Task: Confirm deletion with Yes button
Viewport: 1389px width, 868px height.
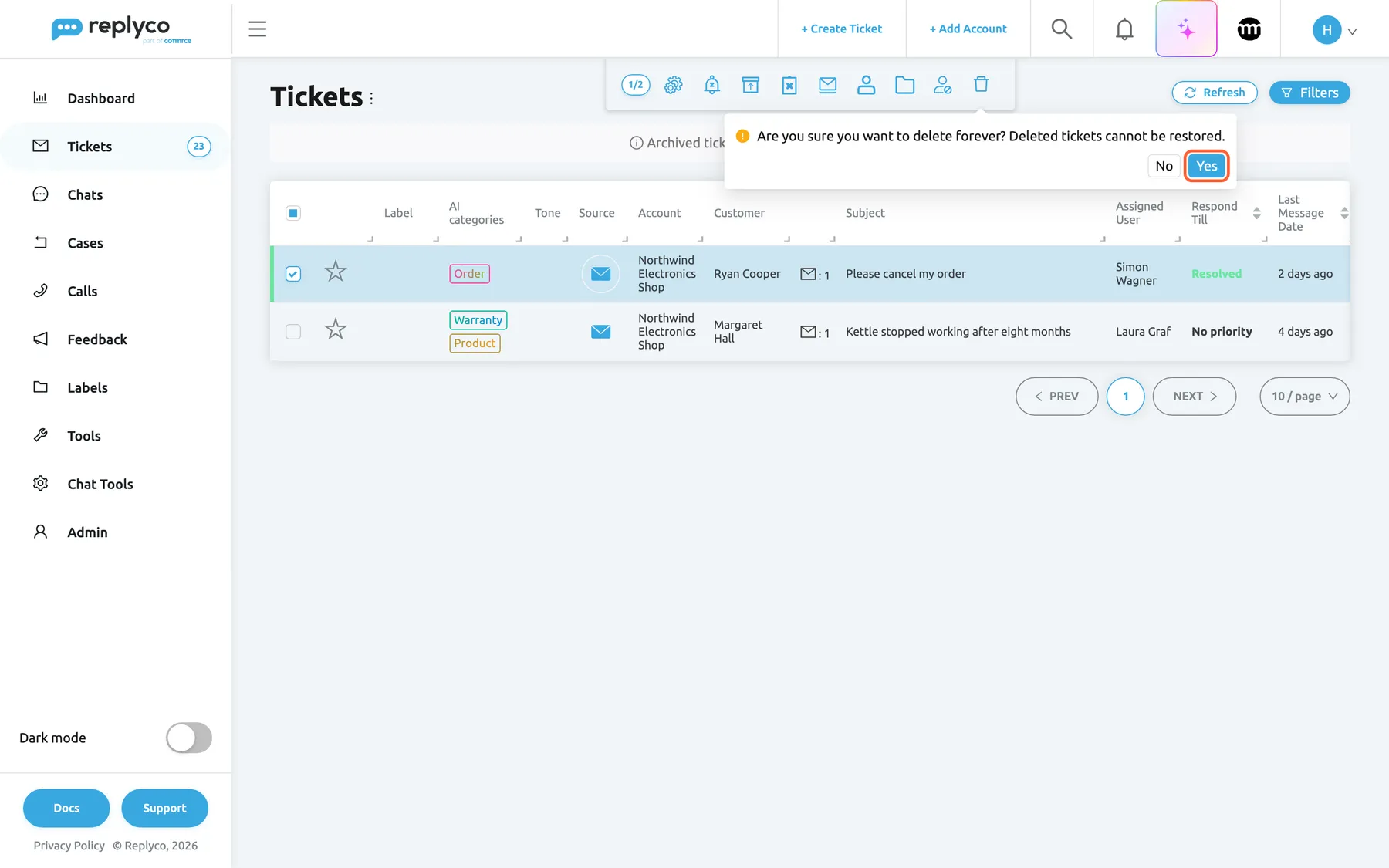Action: 1207,166
